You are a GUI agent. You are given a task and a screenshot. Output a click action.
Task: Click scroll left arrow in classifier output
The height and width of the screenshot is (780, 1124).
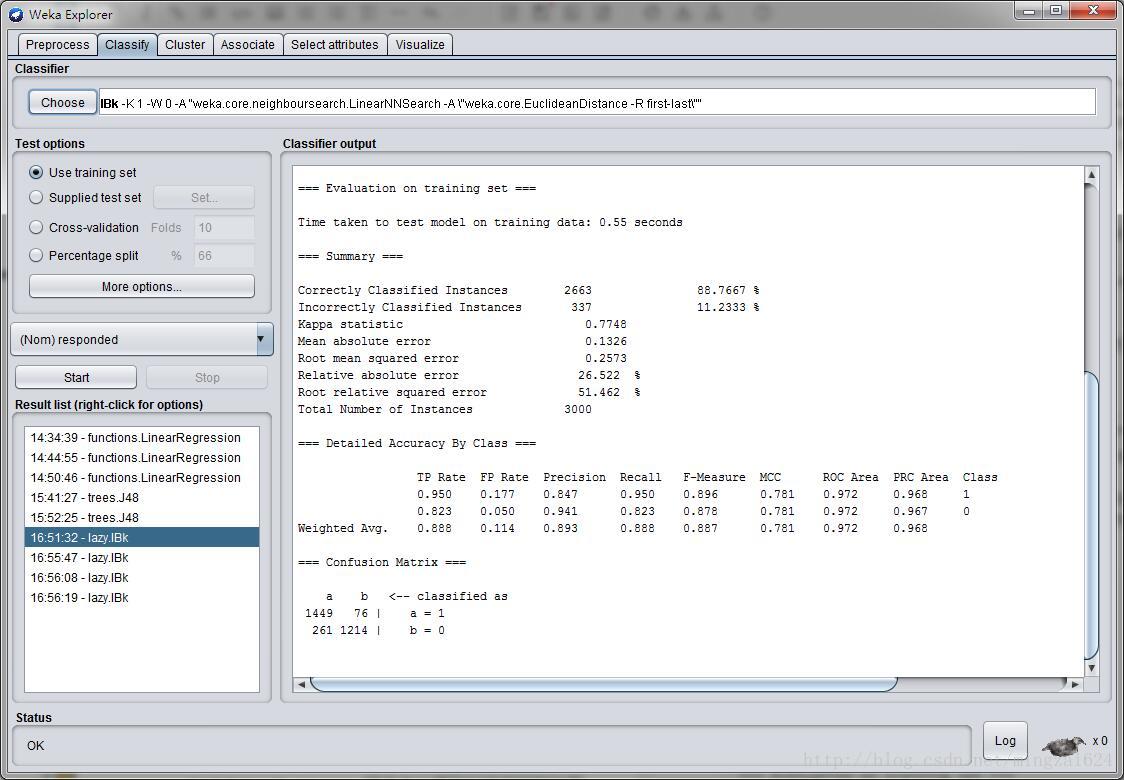[x=302, y=684]
